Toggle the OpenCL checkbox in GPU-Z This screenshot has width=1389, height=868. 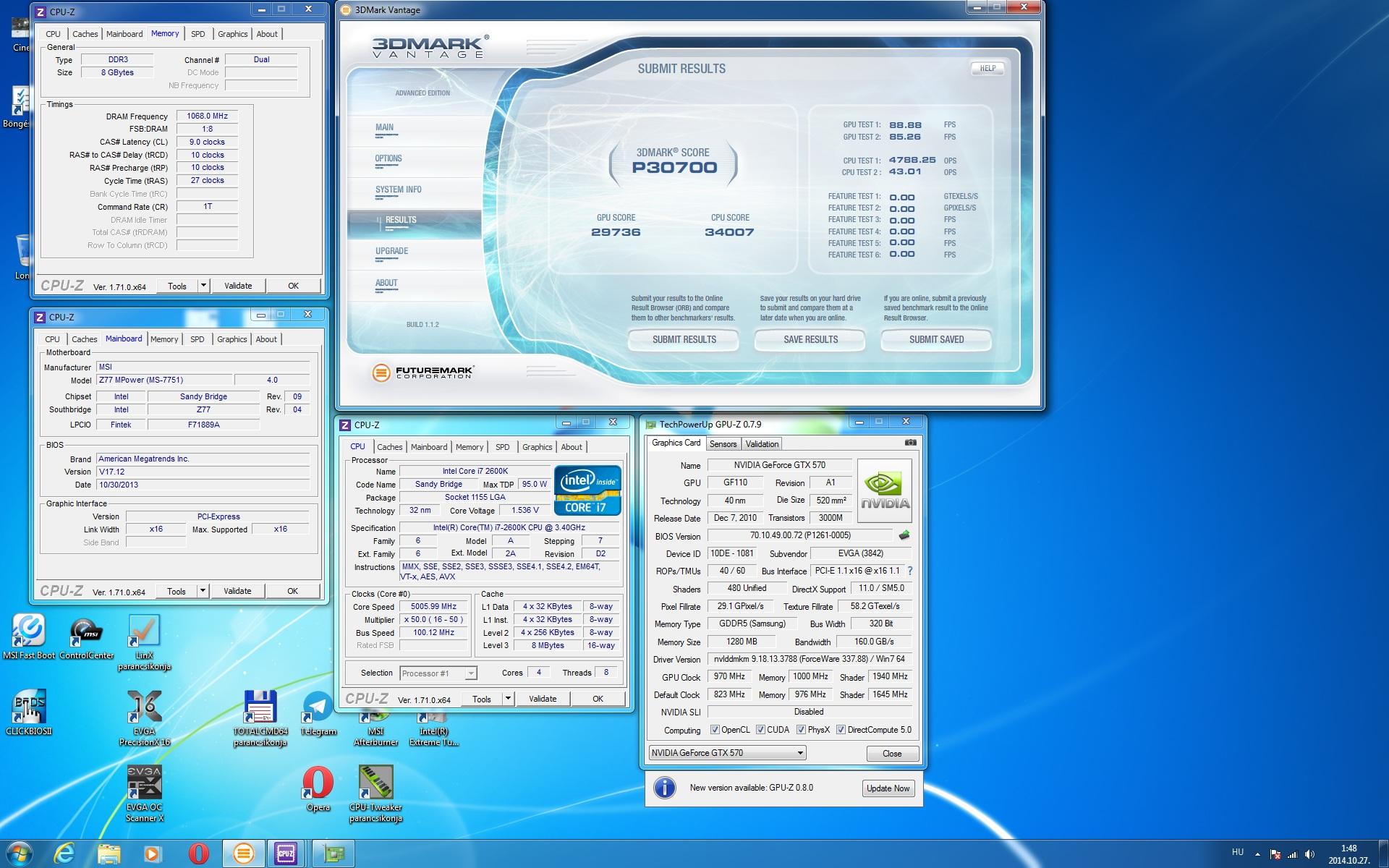click(x=715, y=730)
